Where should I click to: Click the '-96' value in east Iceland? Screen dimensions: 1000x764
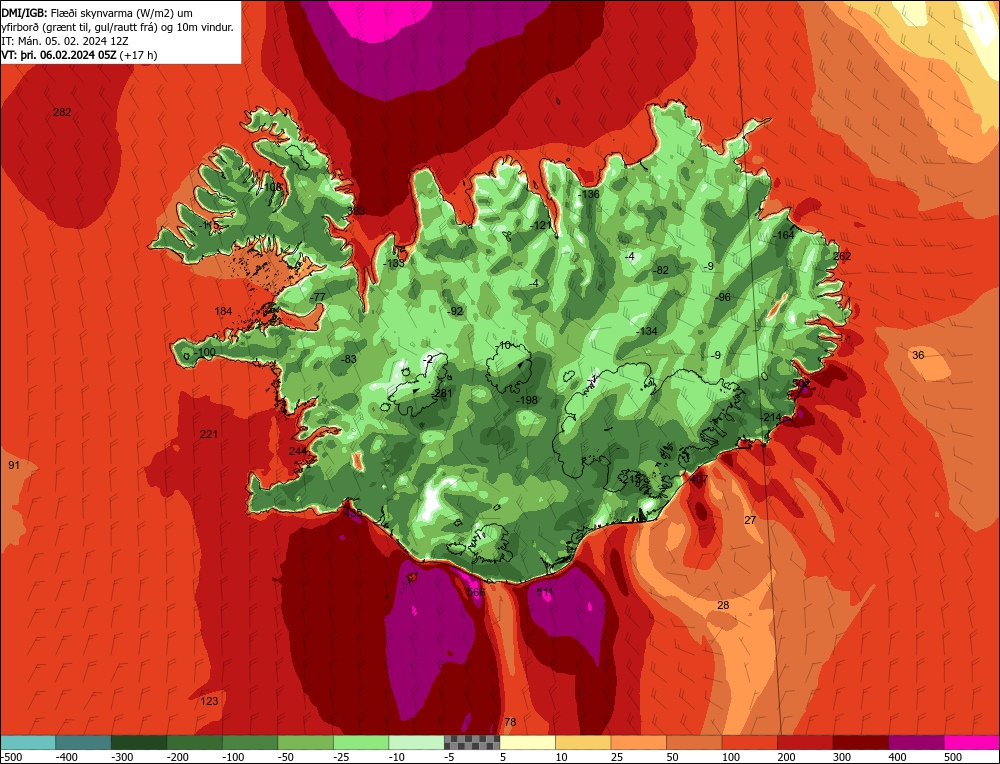(723, 297)
